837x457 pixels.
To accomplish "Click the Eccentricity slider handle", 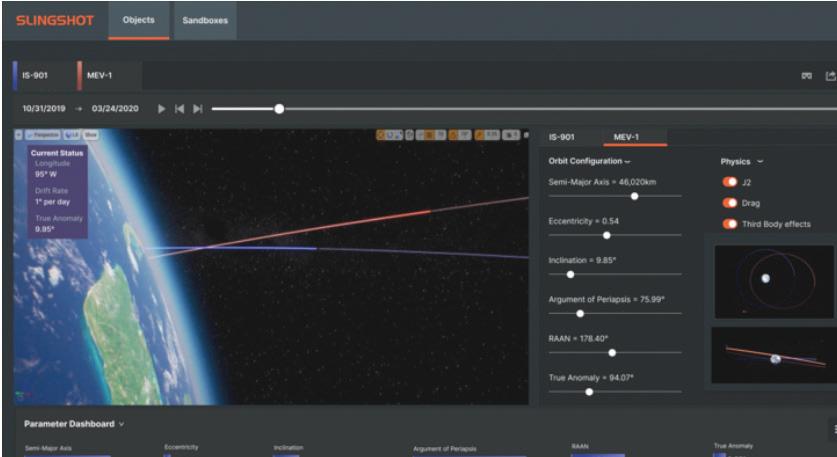I will (x=606, y=235).
